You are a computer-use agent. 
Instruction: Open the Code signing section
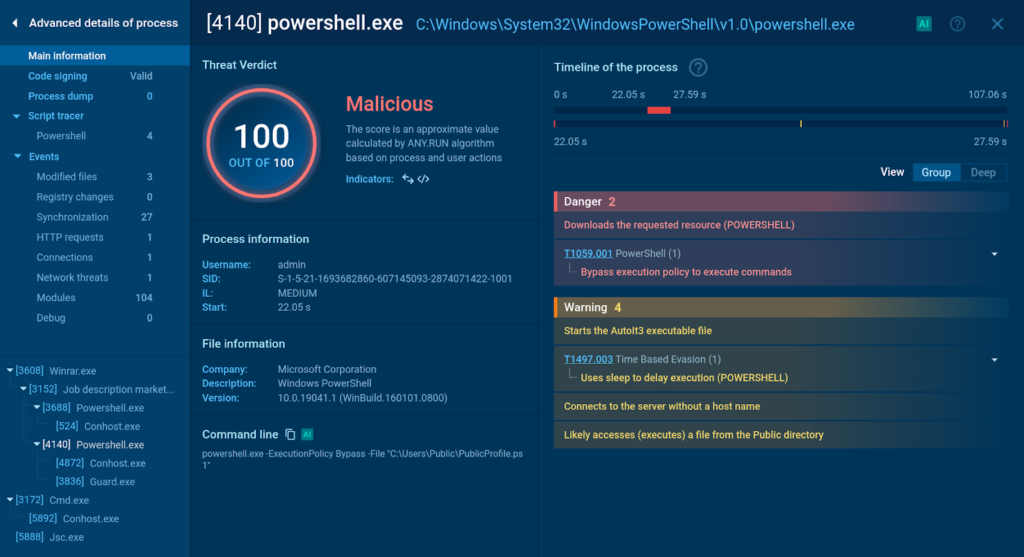(x=58, y=76)
